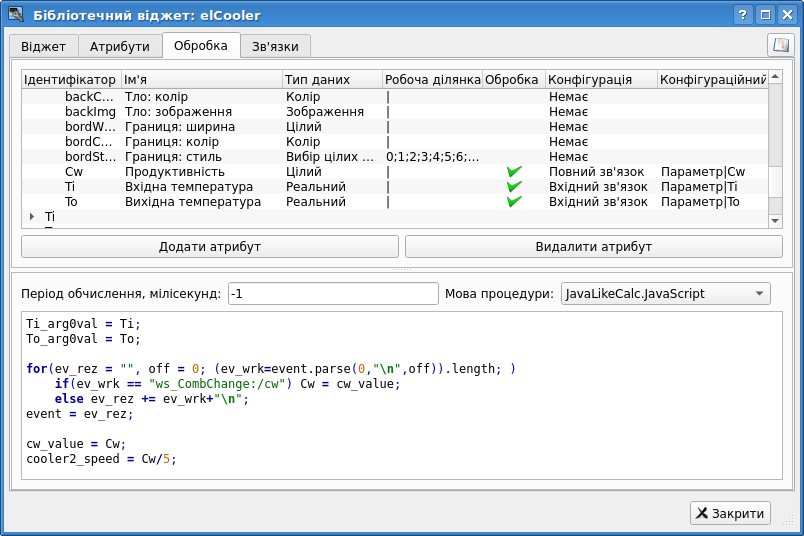Toggle processing checkmark for Cw attribute
Viewport: 804px width, 536px height.
pos(514,172)
